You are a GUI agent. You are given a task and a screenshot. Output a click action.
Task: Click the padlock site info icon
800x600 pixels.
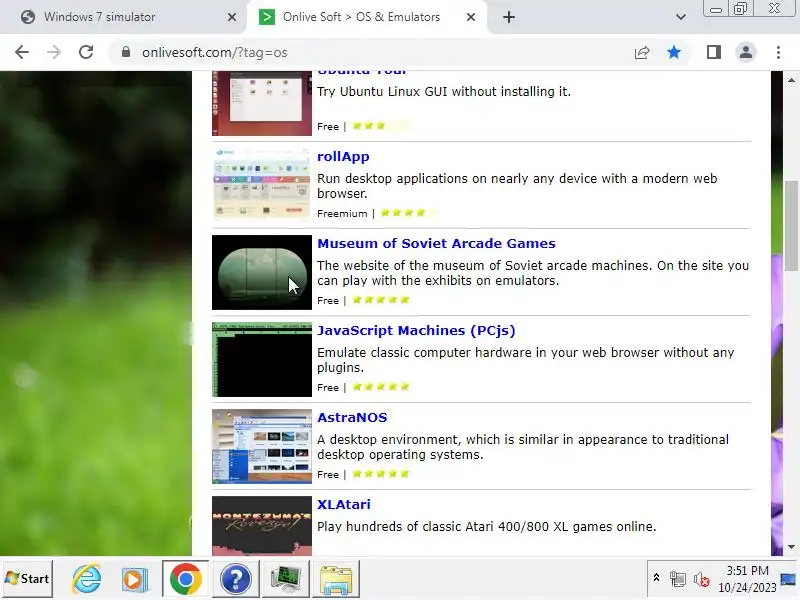point(126,52)
